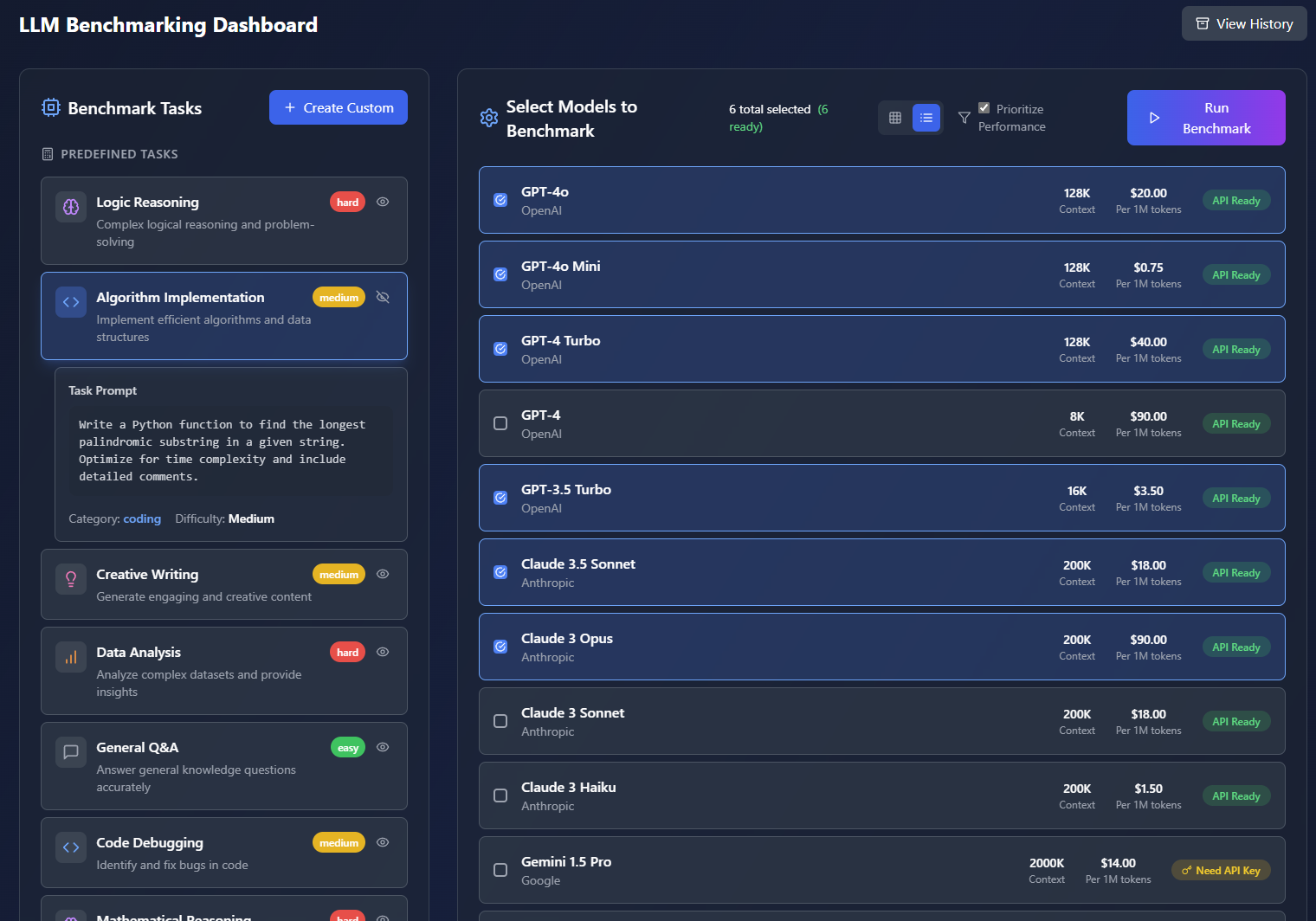Click the Claude 3 Opus model name
The image size is (1316, 921).
tap(567, 638)
